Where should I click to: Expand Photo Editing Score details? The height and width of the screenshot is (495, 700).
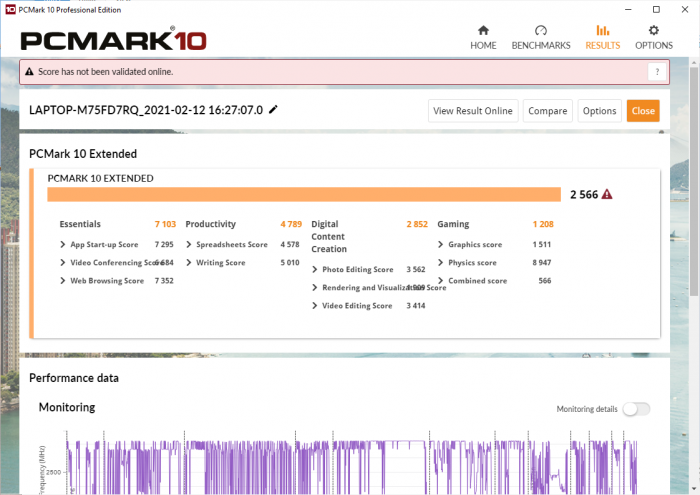(315, 269)
